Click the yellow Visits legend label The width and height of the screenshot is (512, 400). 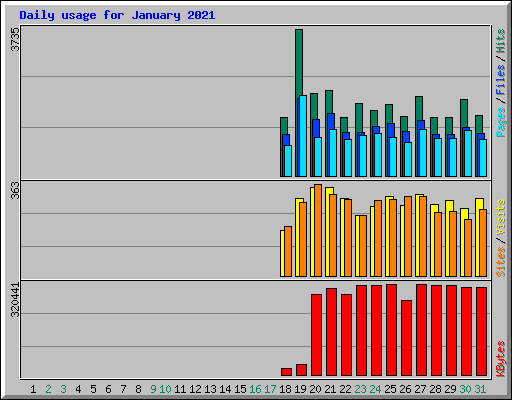500,217
